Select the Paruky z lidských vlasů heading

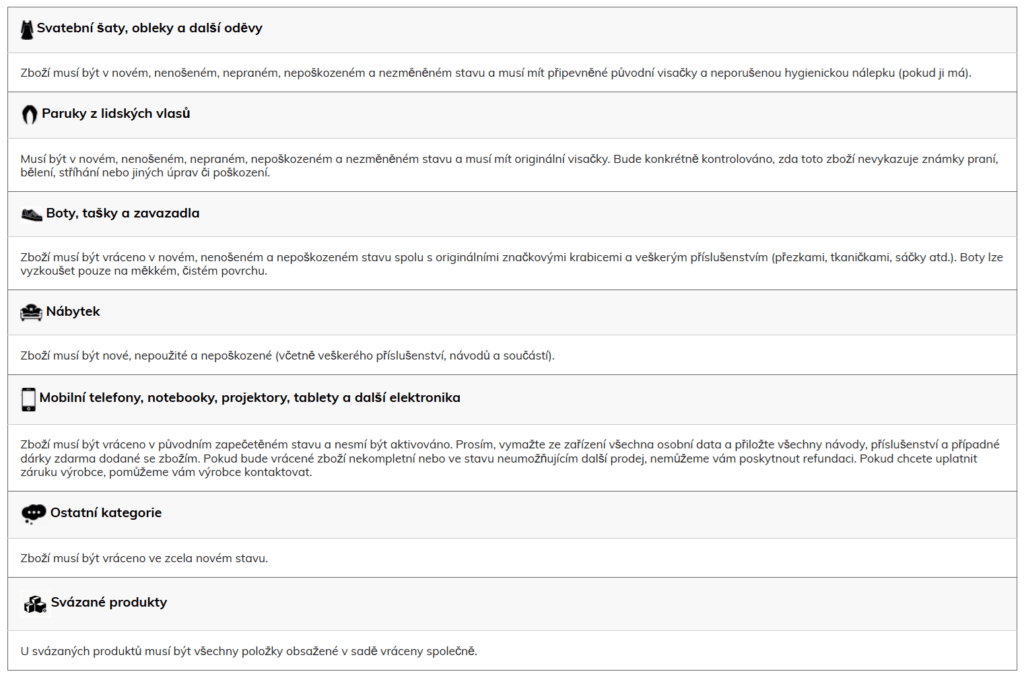click(x=116, y=114)
